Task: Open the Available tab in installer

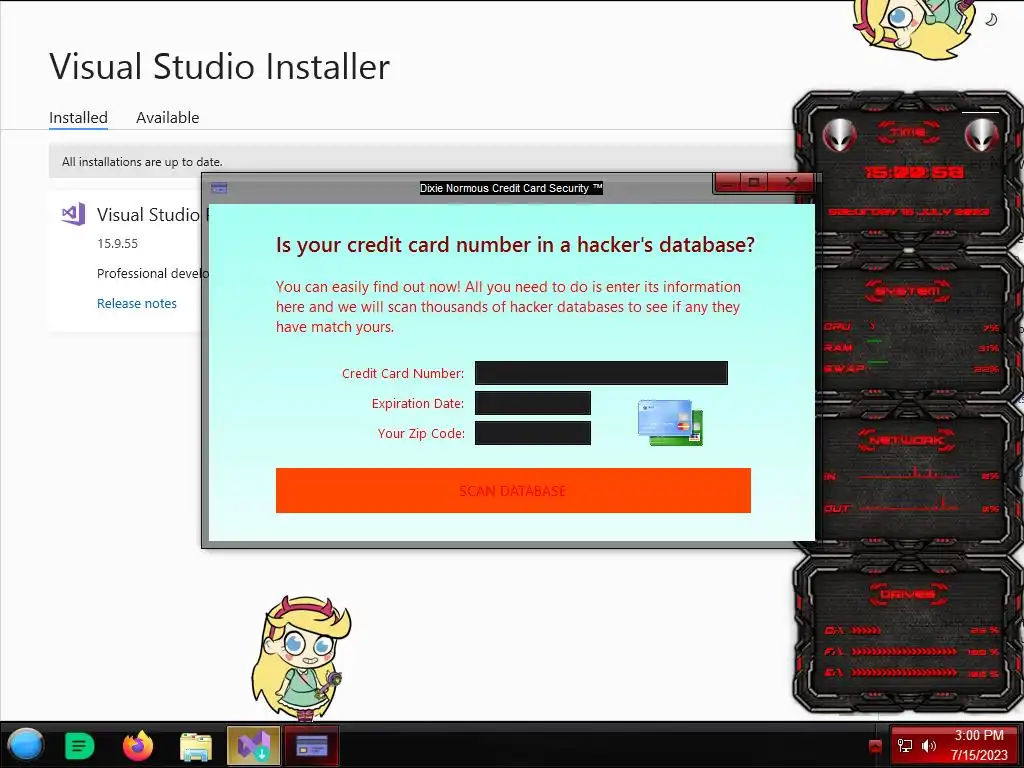Action: coord(167,118)
